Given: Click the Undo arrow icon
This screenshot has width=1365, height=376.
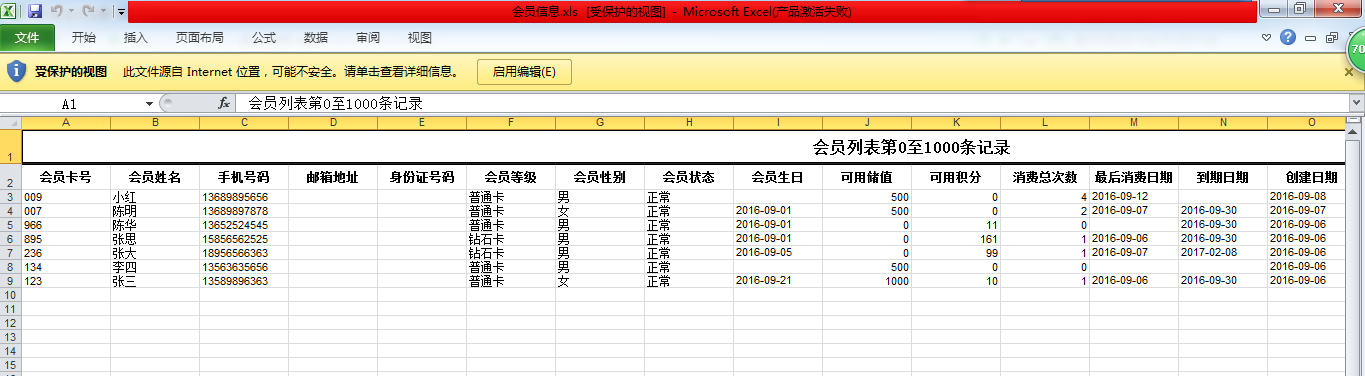Looking at the screenshot, I should coord(57,11).
